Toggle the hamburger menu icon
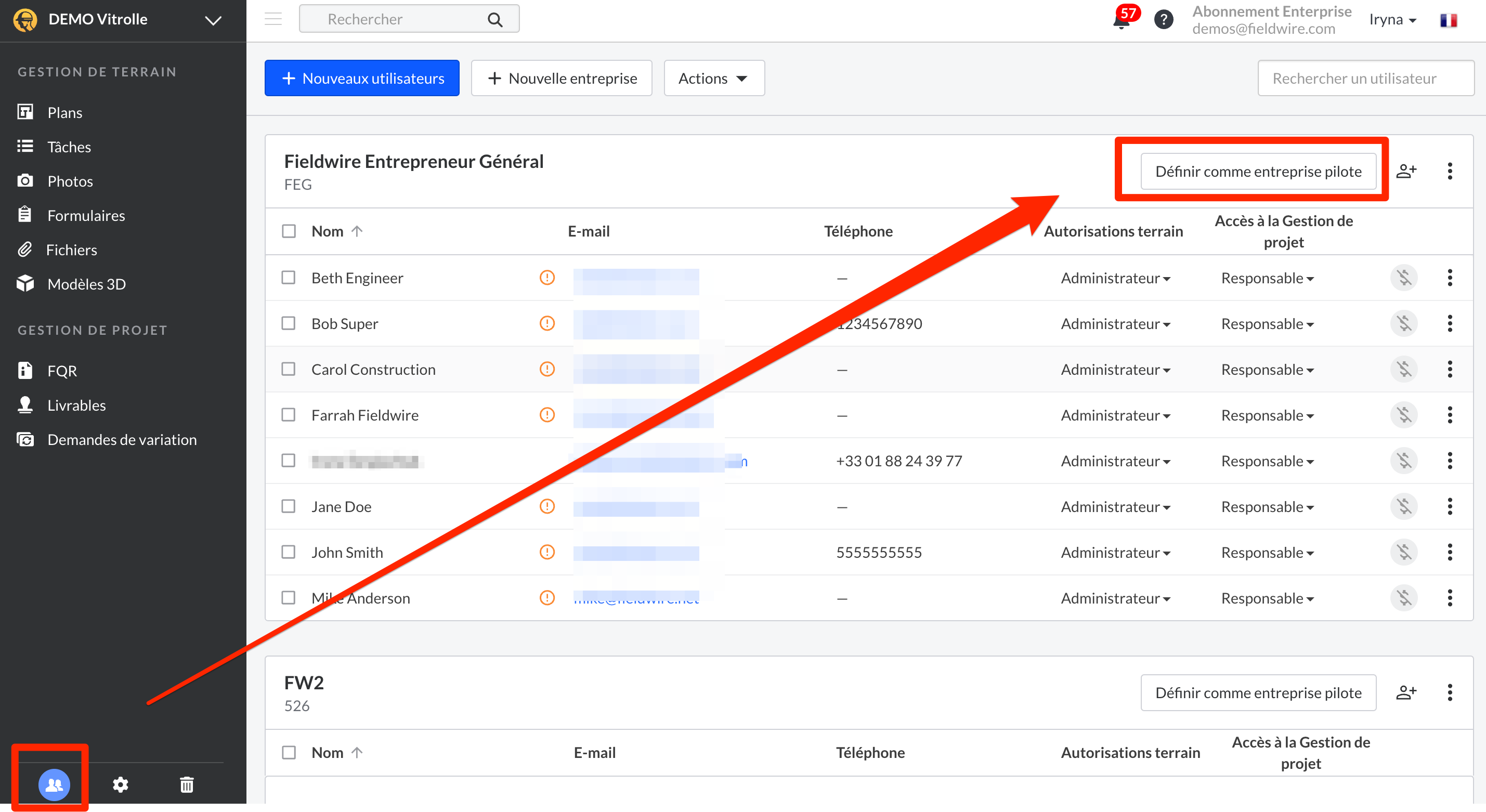The image size is (1486, 812). point(273,19)
